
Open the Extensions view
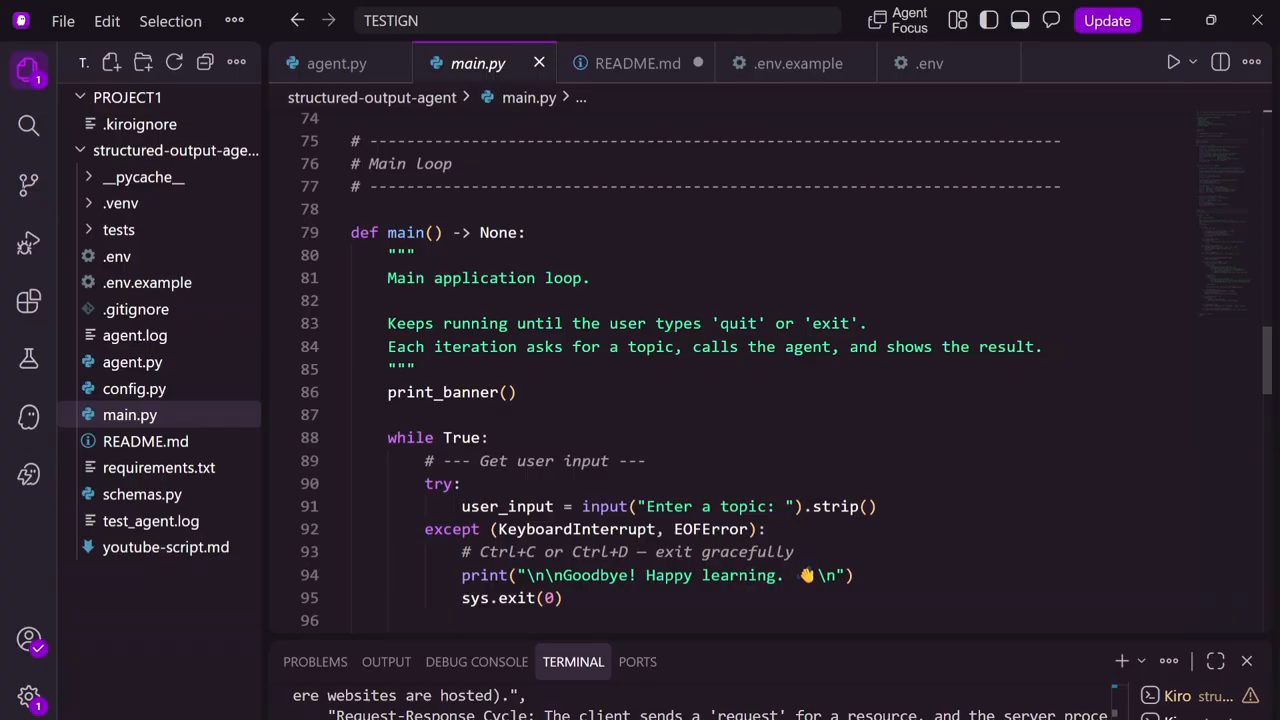click(x=28, y=301)
